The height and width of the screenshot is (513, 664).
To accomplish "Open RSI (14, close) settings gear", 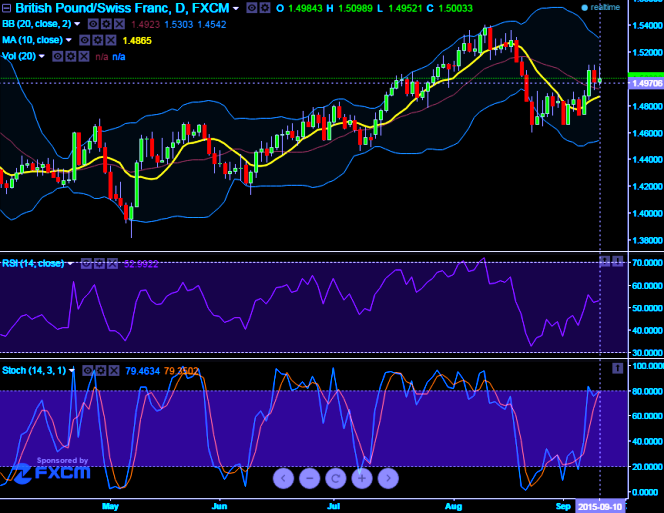I will tap(99, 263).
